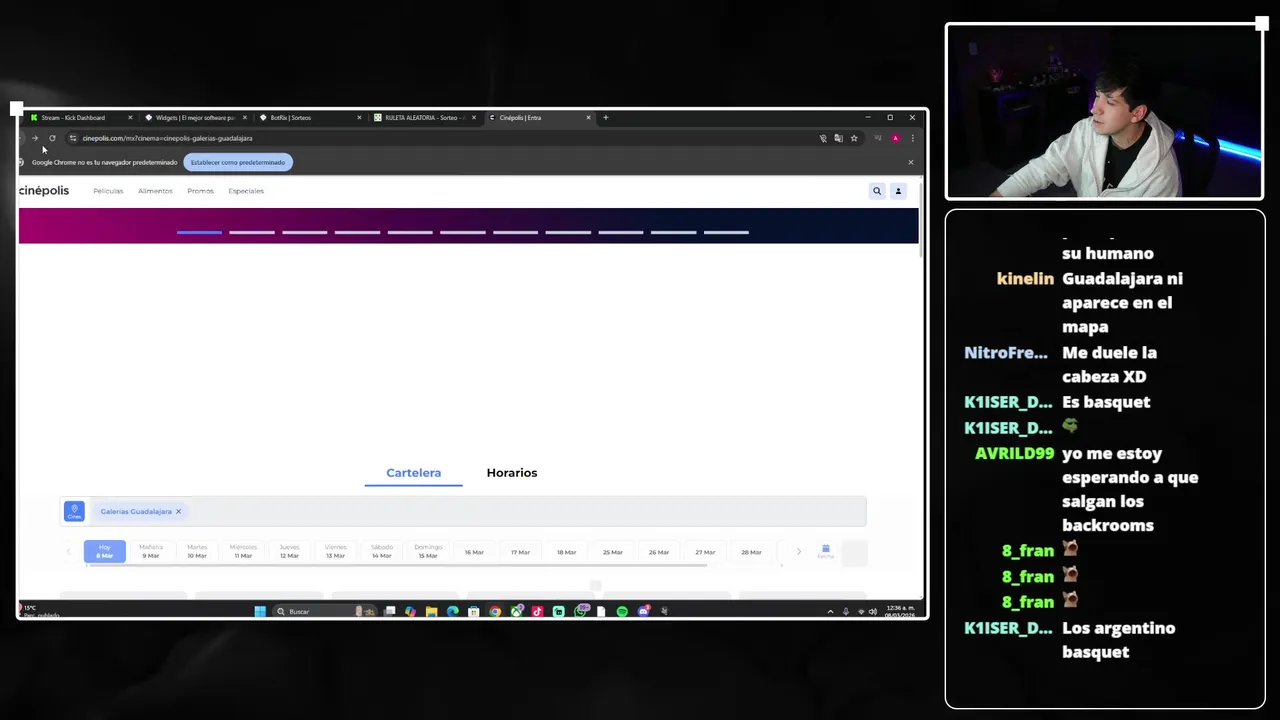The height and width of the screenshot is (720, 1280).
Task: Dismiss the default browser notification bar
Action: [x=910, y=162]
